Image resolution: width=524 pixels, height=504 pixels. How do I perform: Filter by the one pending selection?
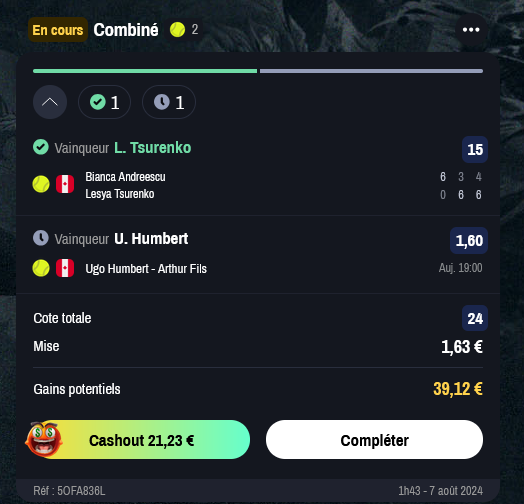169,102
